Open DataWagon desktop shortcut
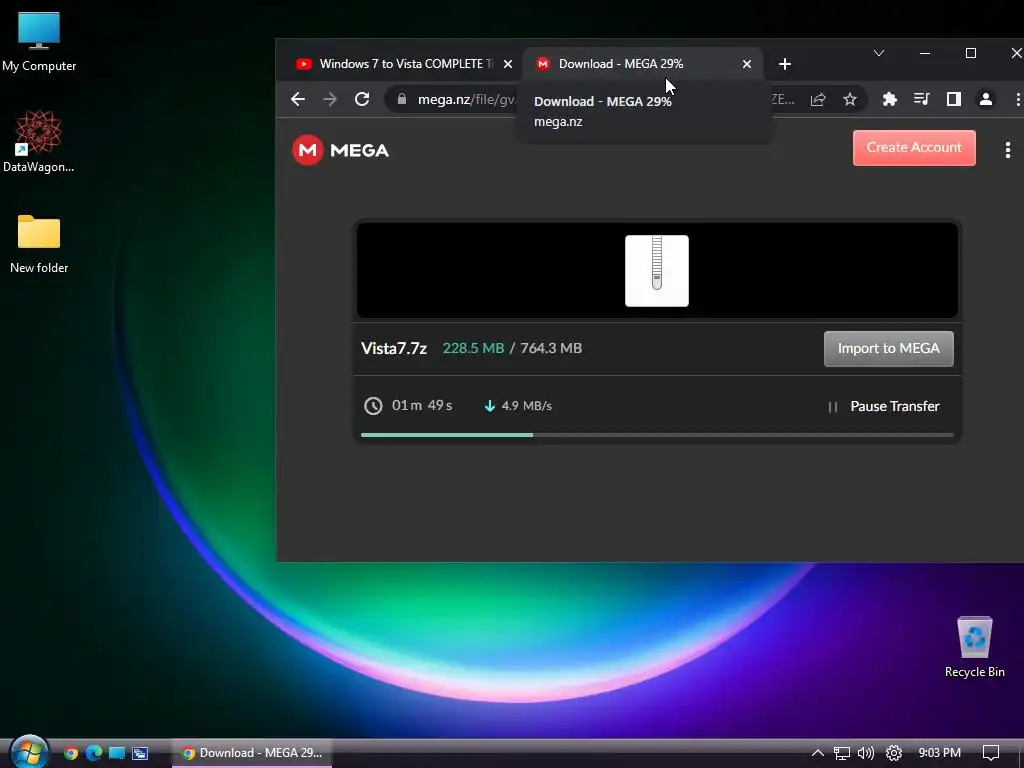1024x768 pixels. coord(39,141)
